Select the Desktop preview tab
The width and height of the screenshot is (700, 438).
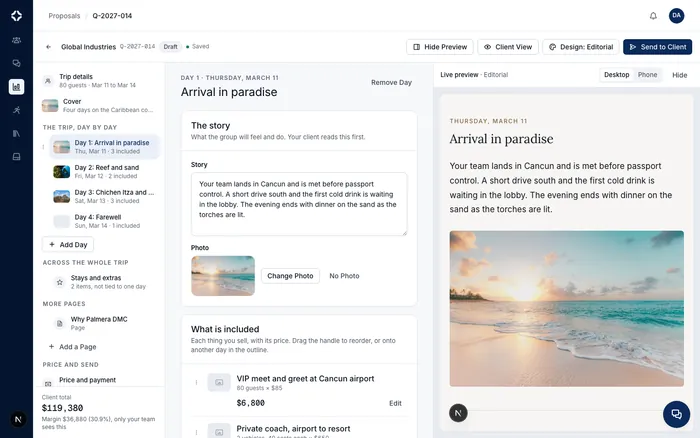[616, 75]
